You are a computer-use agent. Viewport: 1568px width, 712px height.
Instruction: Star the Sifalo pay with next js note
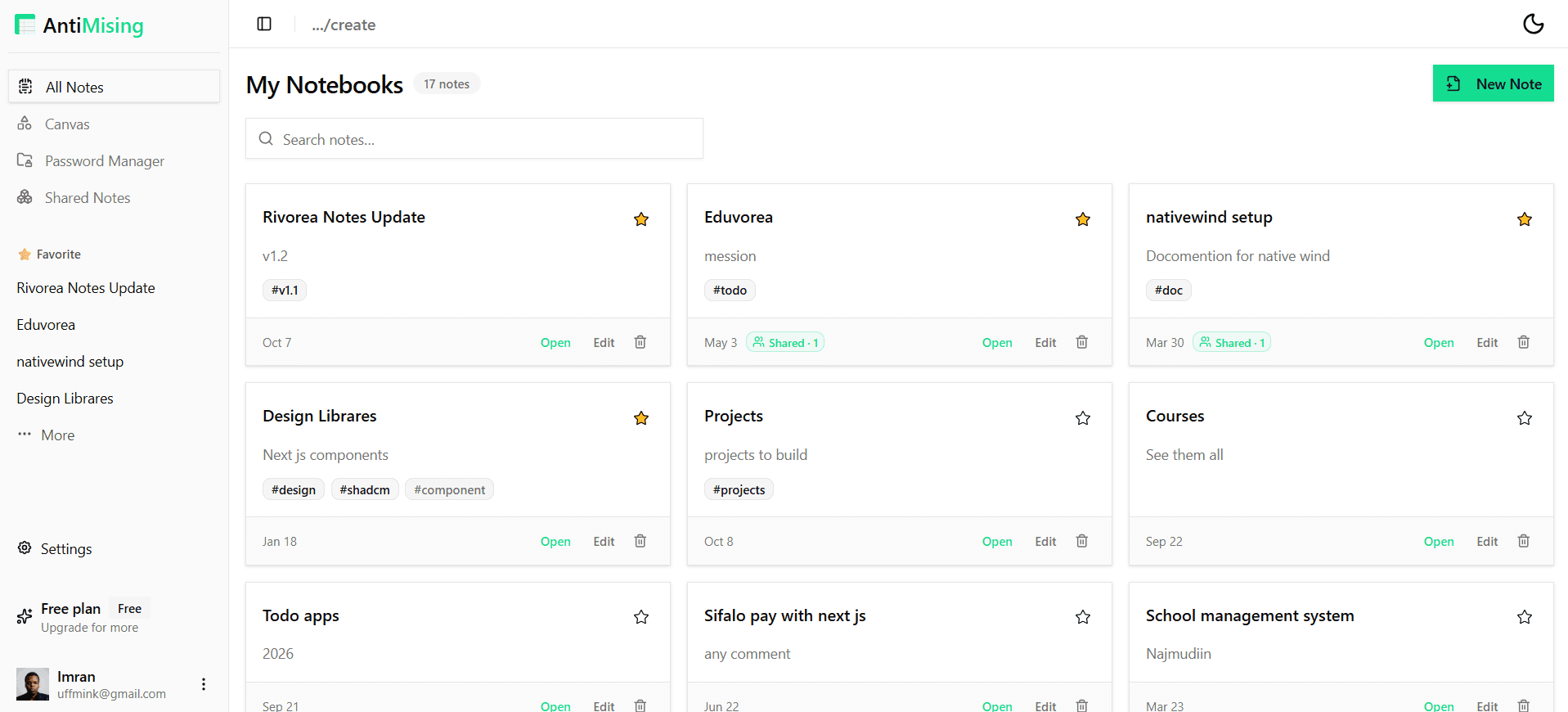1083,617
